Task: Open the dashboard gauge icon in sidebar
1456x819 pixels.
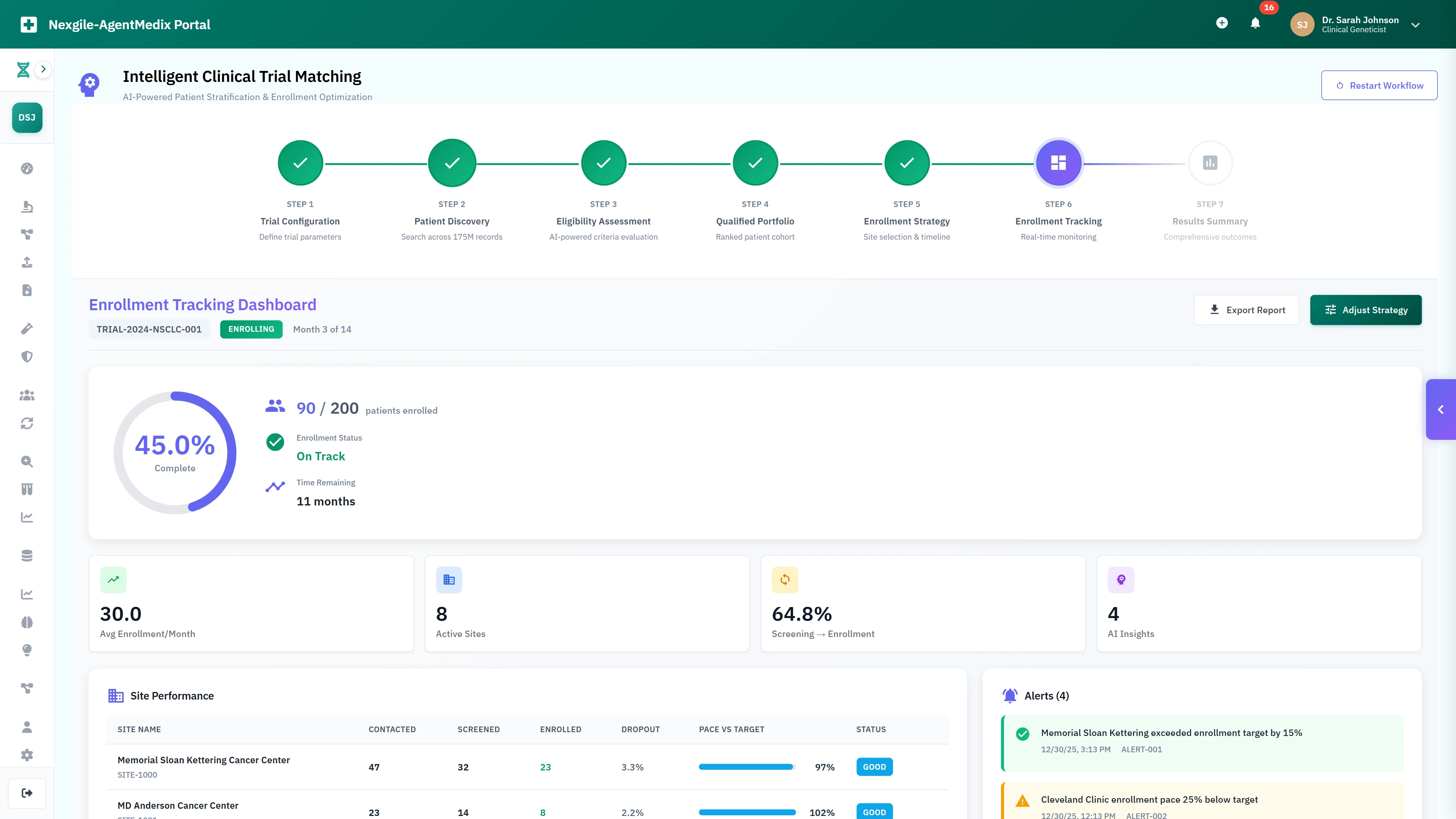Action: [27, 168]
